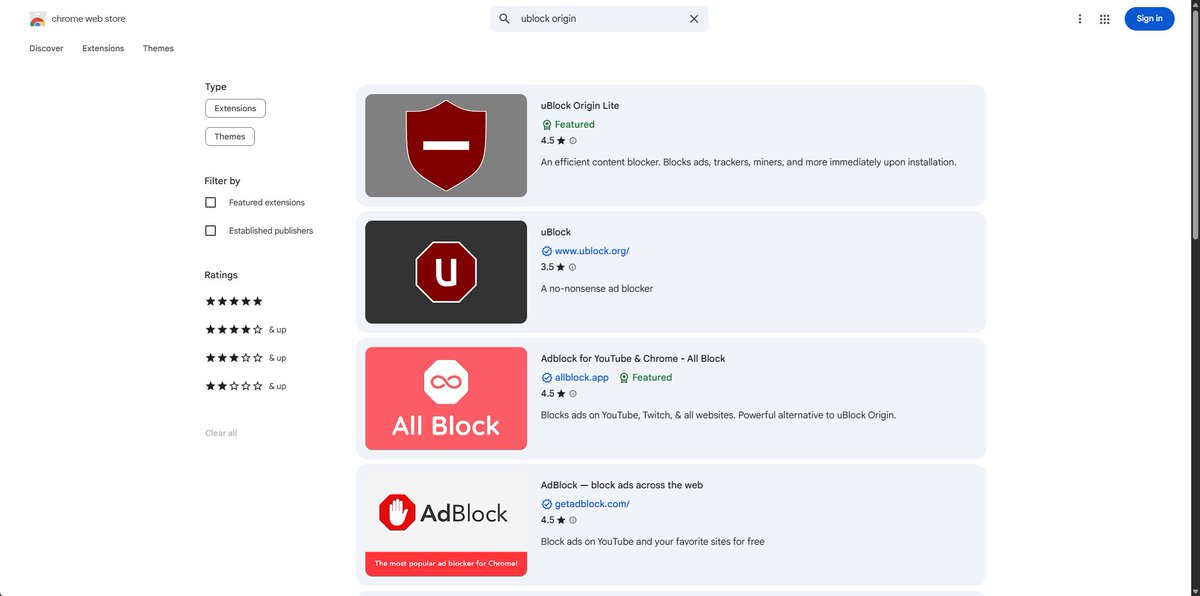Click into the ublock origin search field
This screenshot has height=596, width=1200.
click(x=599, y=19)
